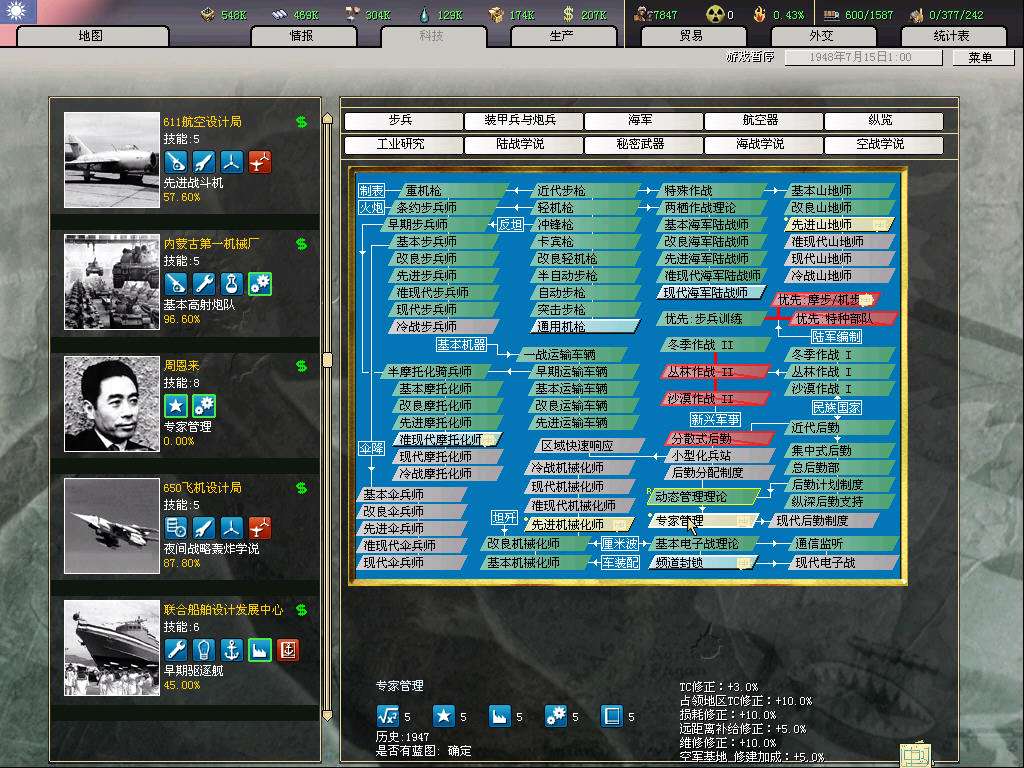
Task: Click the 菜单 button
Action: pos(980,58)
